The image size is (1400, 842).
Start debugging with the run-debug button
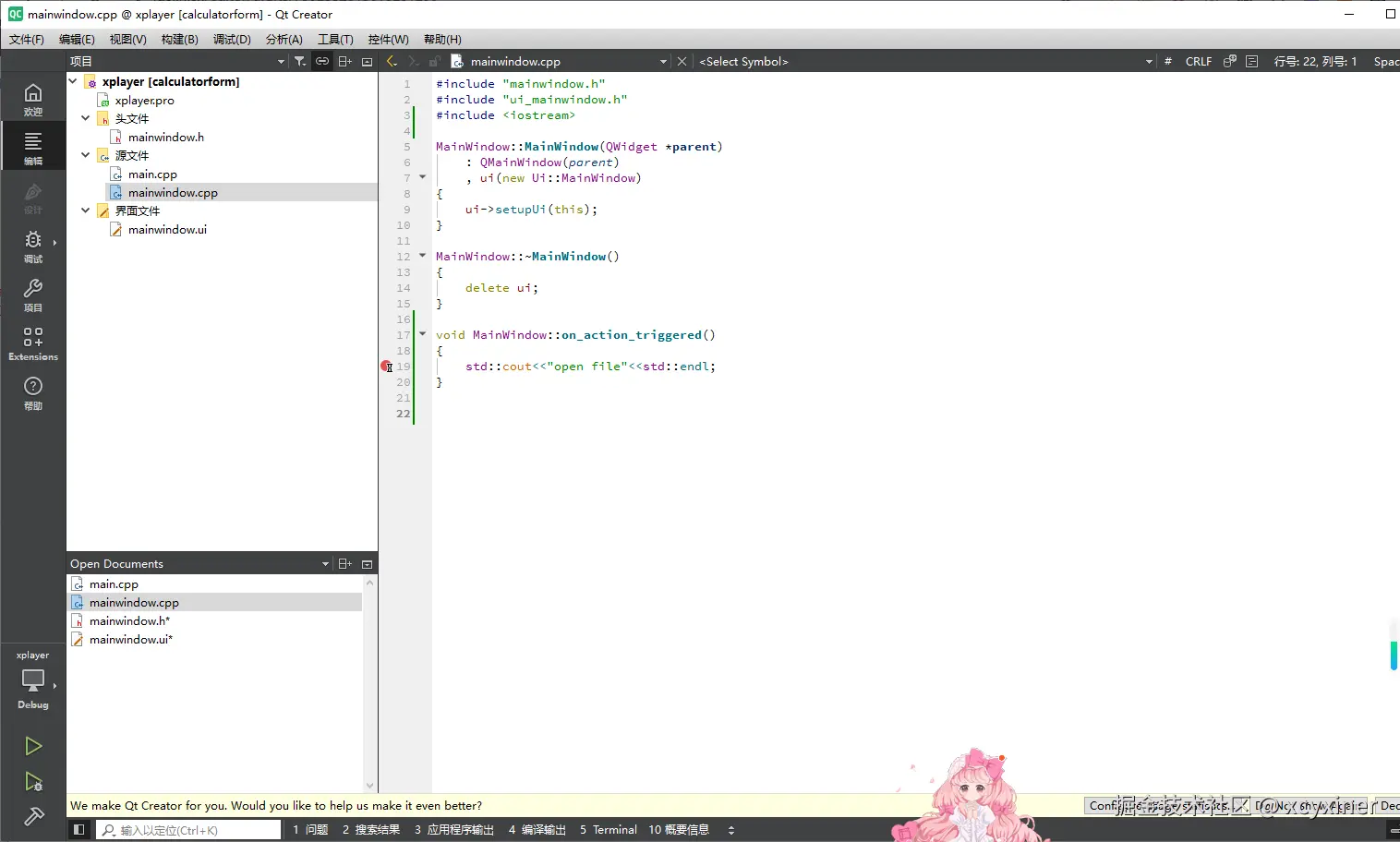tap(33, 782)
